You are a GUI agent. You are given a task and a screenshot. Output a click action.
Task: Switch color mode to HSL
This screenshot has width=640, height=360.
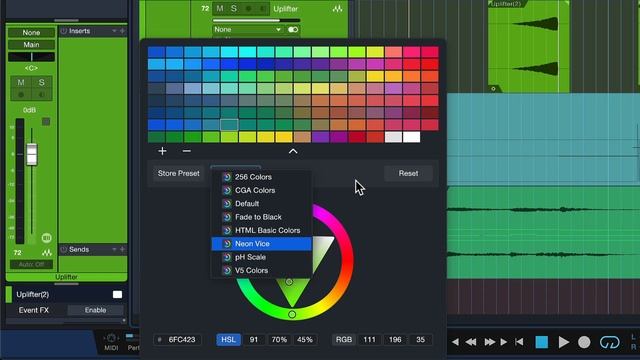[228, 340]
